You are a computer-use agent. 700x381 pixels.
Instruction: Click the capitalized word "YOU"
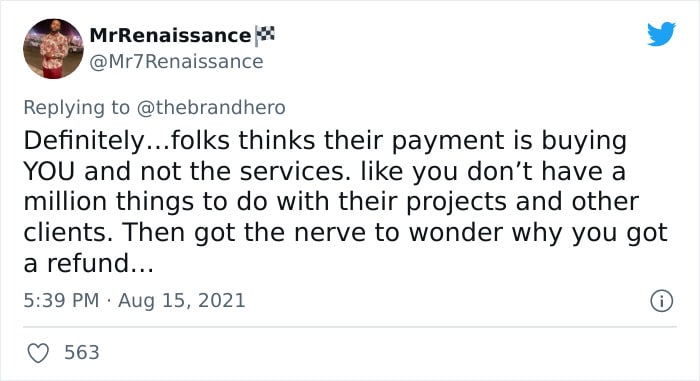tap(49, 172)
